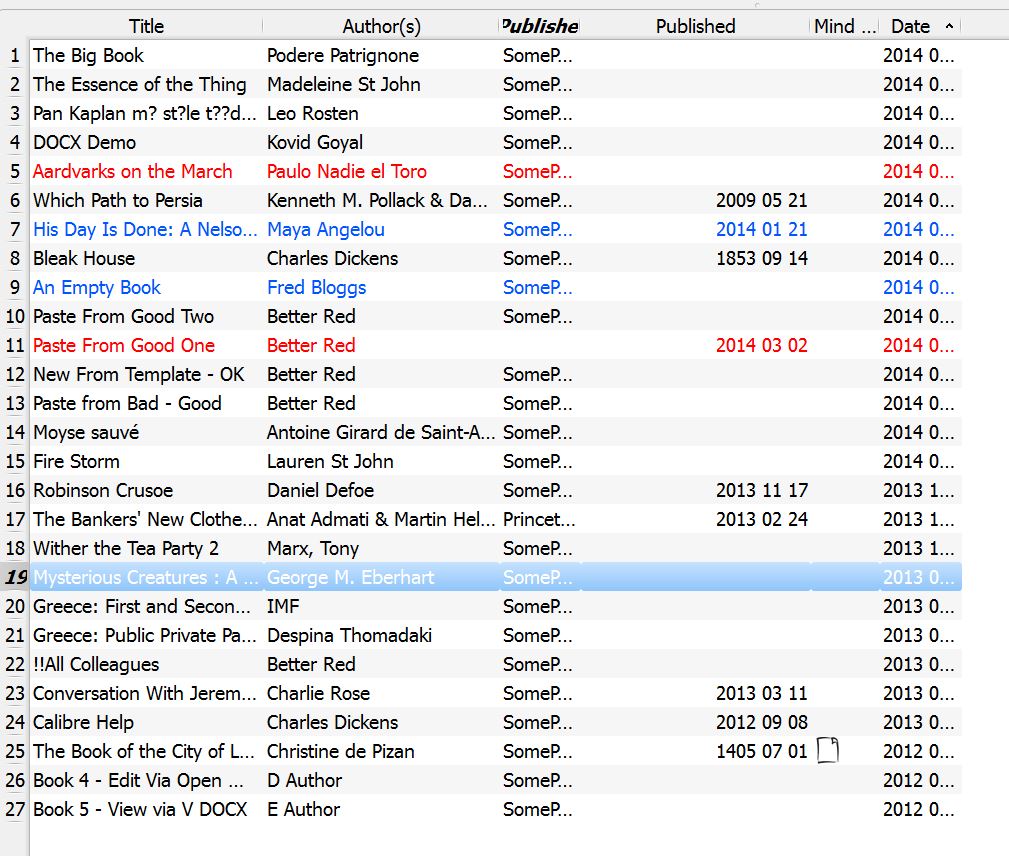Select 'Calibre Help' by Charles Dickens
This screenshot has width=1009, height=856.
(83, 722)
